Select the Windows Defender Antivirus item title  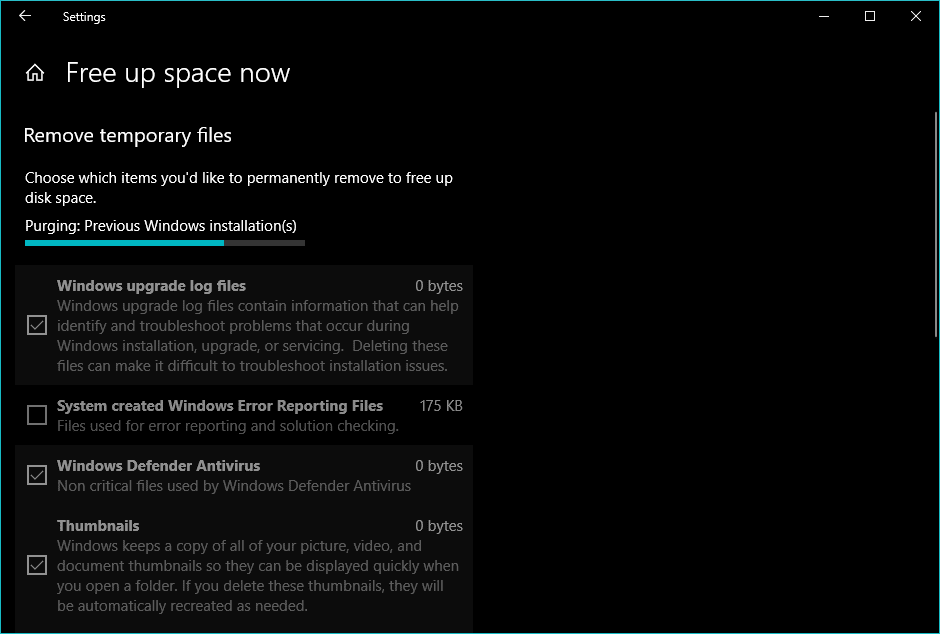(158, 466)
